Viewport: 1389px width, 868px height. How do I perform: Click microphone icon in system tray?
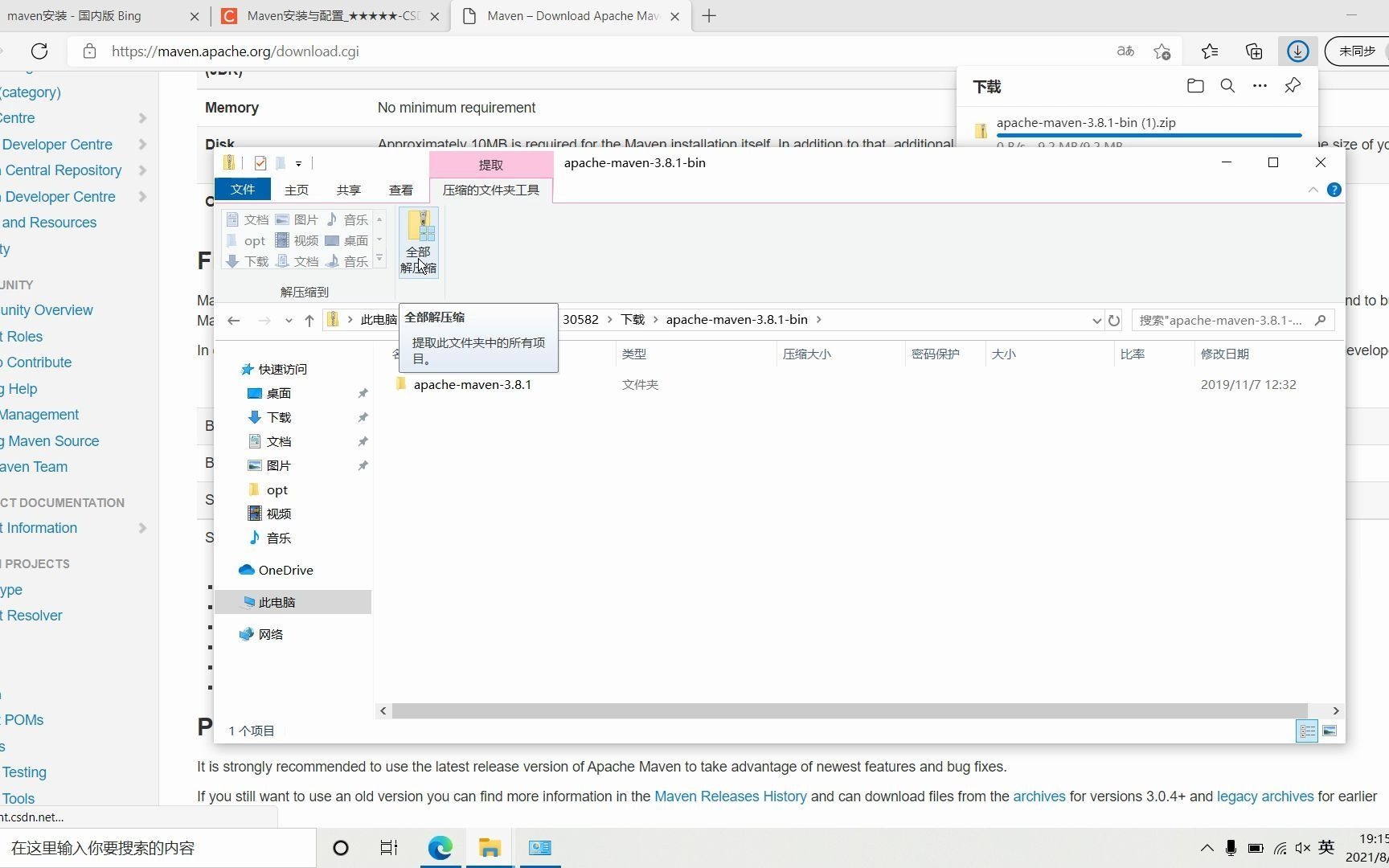click(x=1231, y=848)
